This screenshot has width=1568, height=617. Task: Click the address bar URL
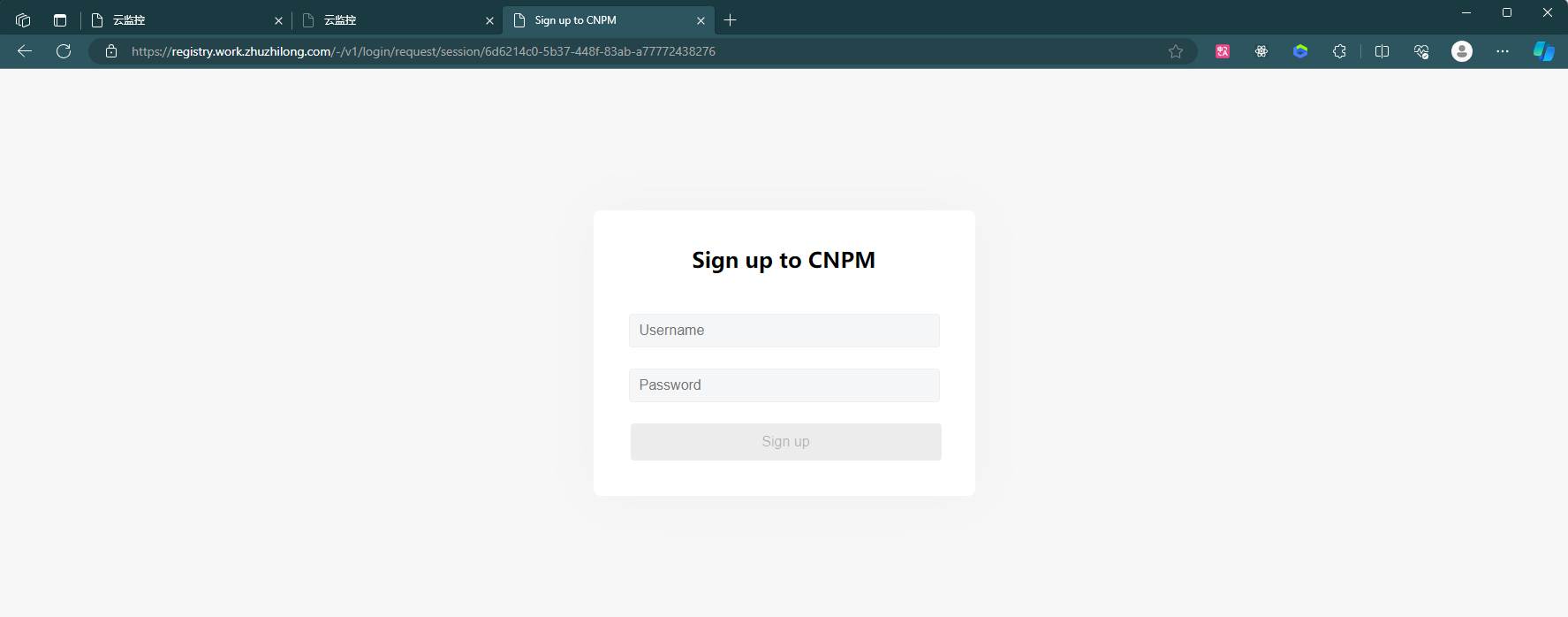click(x=423, y=51)
